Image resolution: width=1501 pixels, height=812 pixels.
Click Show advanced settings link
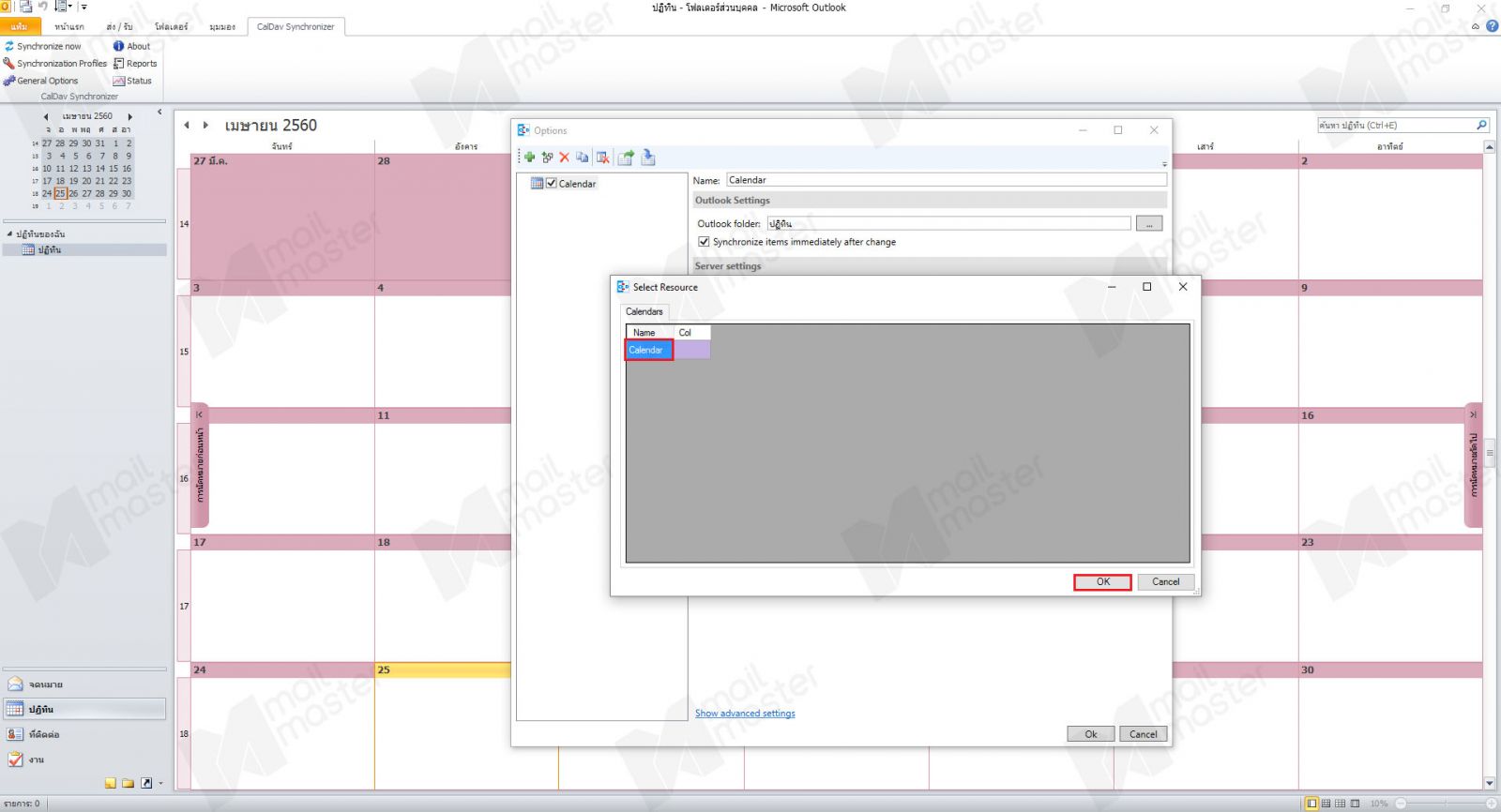(x=745, y=714)
